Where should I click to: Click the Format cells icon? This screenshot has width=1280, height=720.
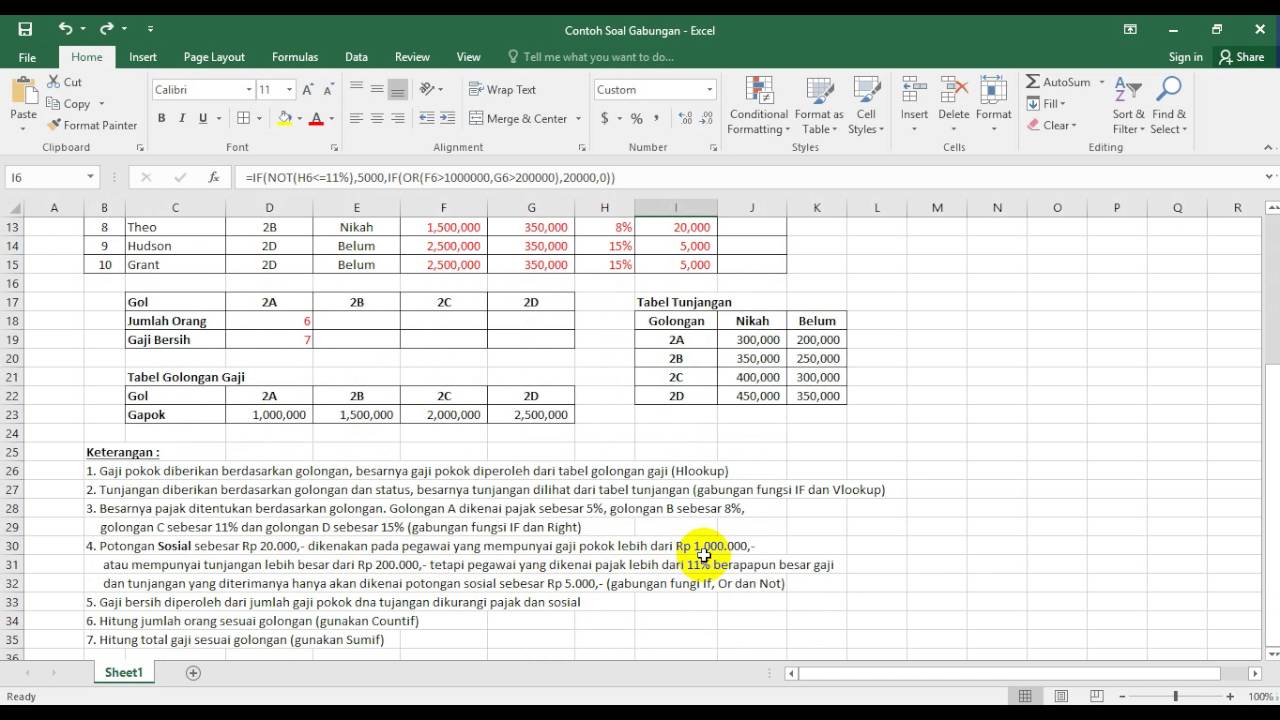[x=994, y=91]
